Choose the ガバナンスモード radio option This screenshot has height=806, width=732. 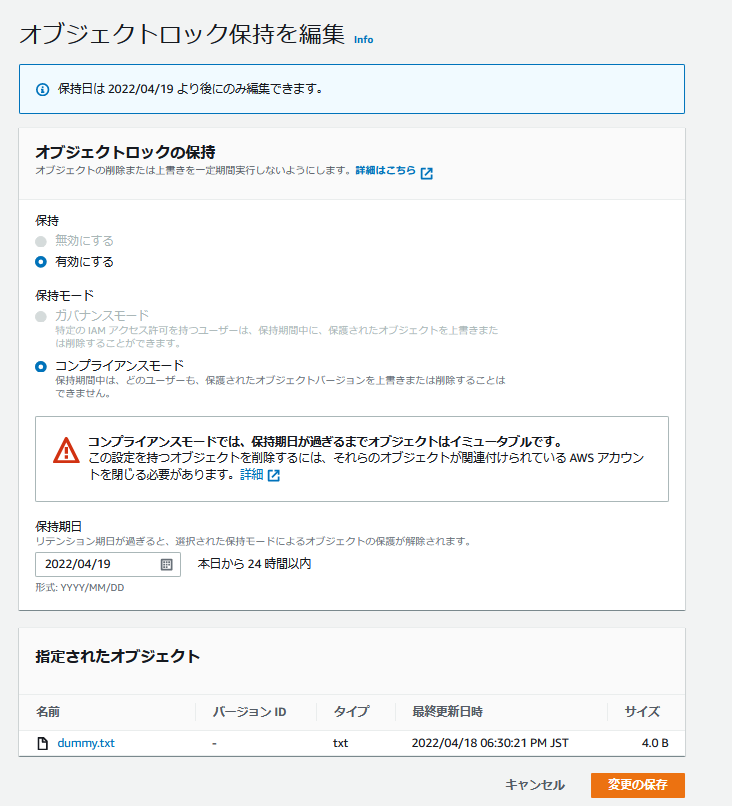tap(41, 316)
